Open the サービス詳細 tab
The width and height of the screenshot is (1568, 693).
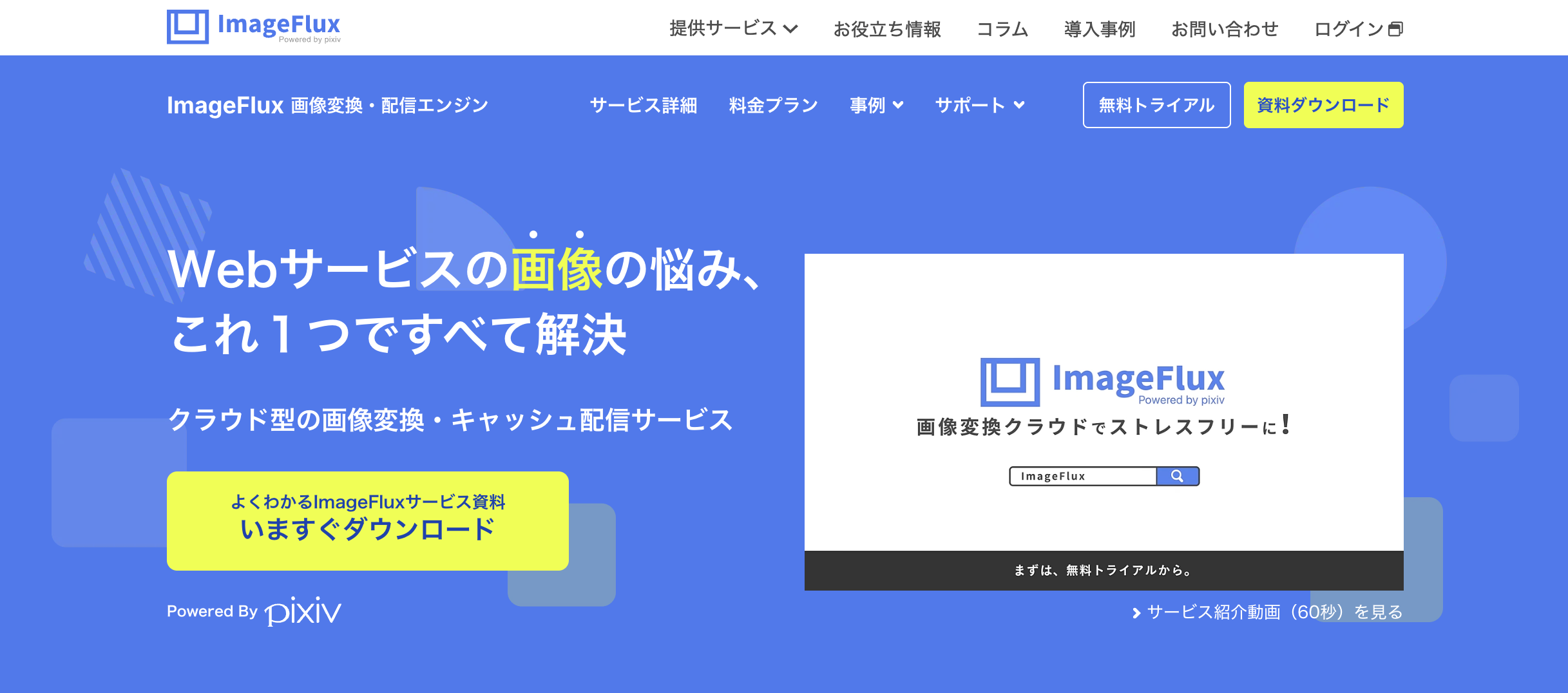point(644,105)
